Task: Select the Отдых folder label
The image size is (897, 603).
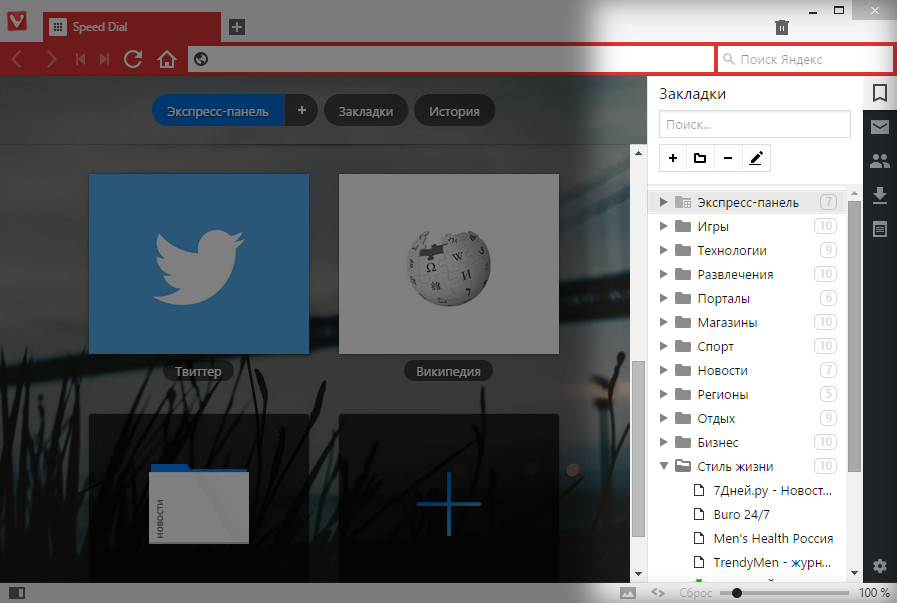Action: pos(716,419)
